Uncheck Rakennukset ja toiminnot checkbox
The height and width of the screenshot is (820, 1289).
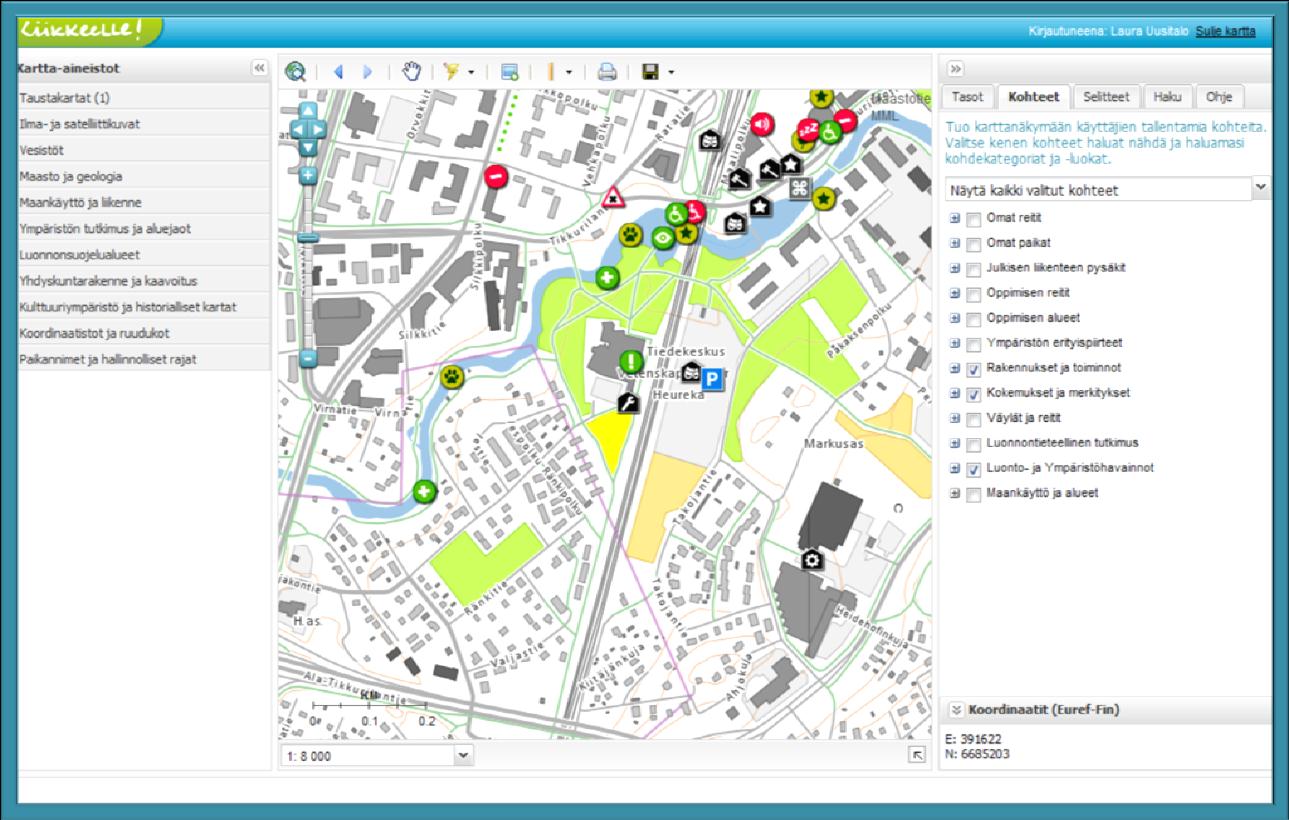tap(973, 369)
